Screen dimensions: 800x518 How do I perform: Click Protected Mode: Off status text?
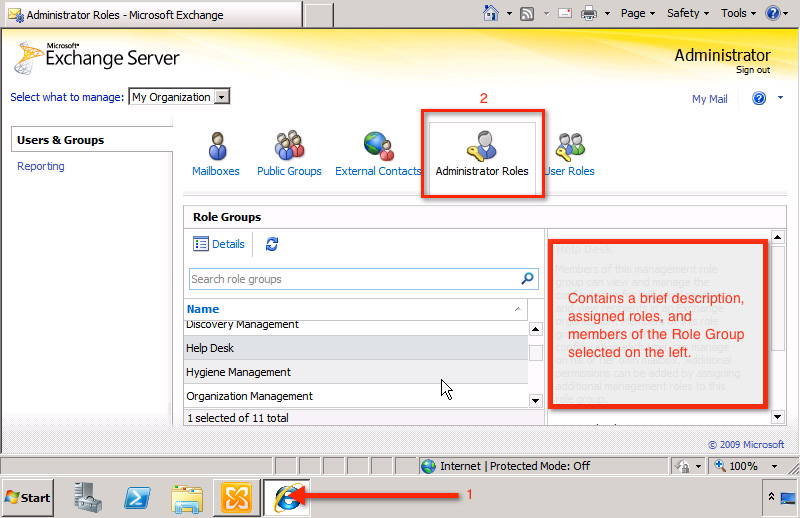540,466
